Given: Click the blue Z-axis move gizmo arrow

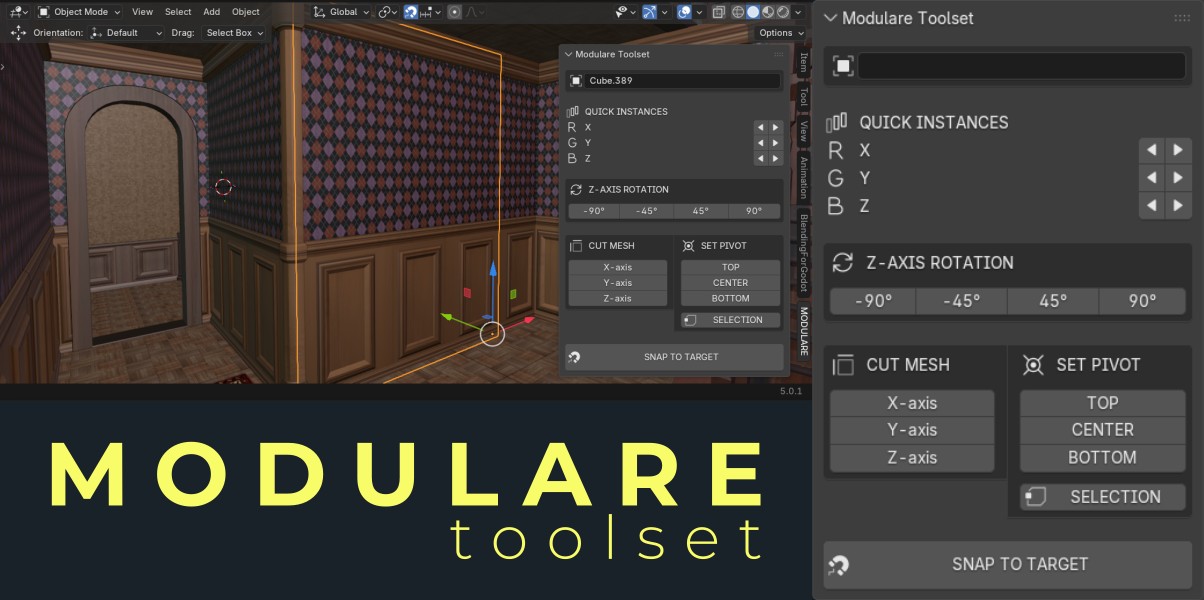Looking at the screenshot, I should [492, 274].
